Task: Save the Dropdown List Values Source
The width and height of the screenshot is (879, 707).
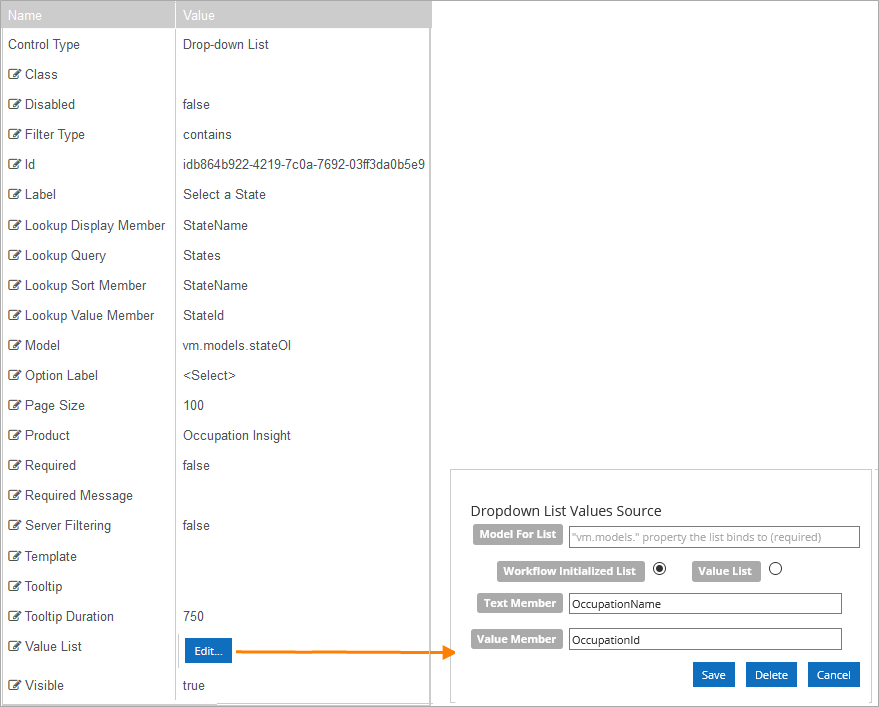Action: (x=713, y=674)
